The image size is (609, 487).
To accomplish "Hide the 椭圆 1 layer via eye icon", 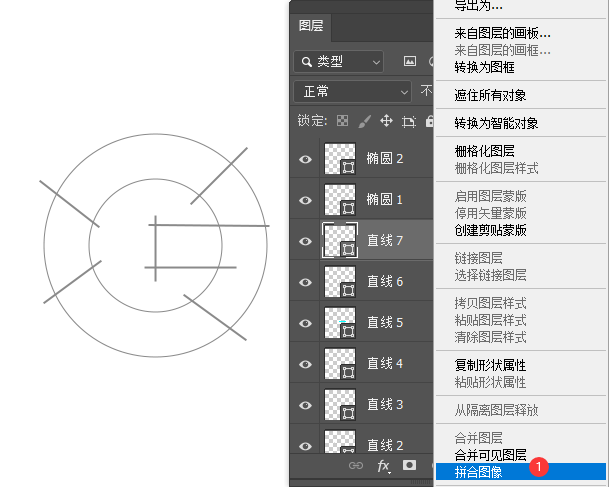I will 305,200.
